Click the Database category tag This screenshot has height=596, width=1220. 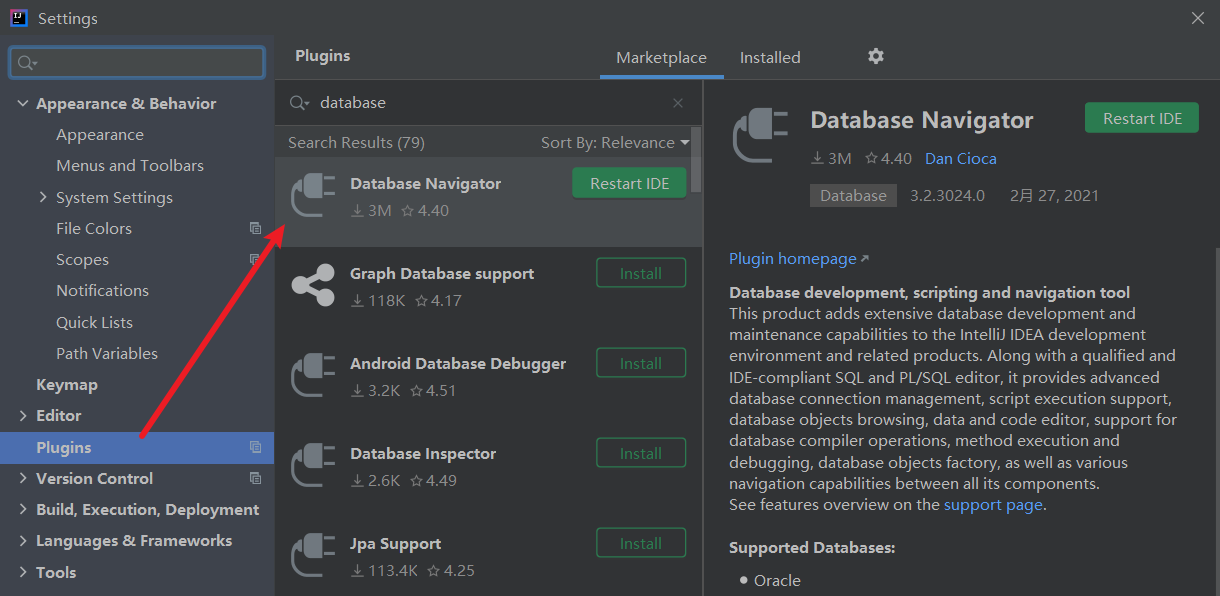pyautogui.click(x=853, y=195)
